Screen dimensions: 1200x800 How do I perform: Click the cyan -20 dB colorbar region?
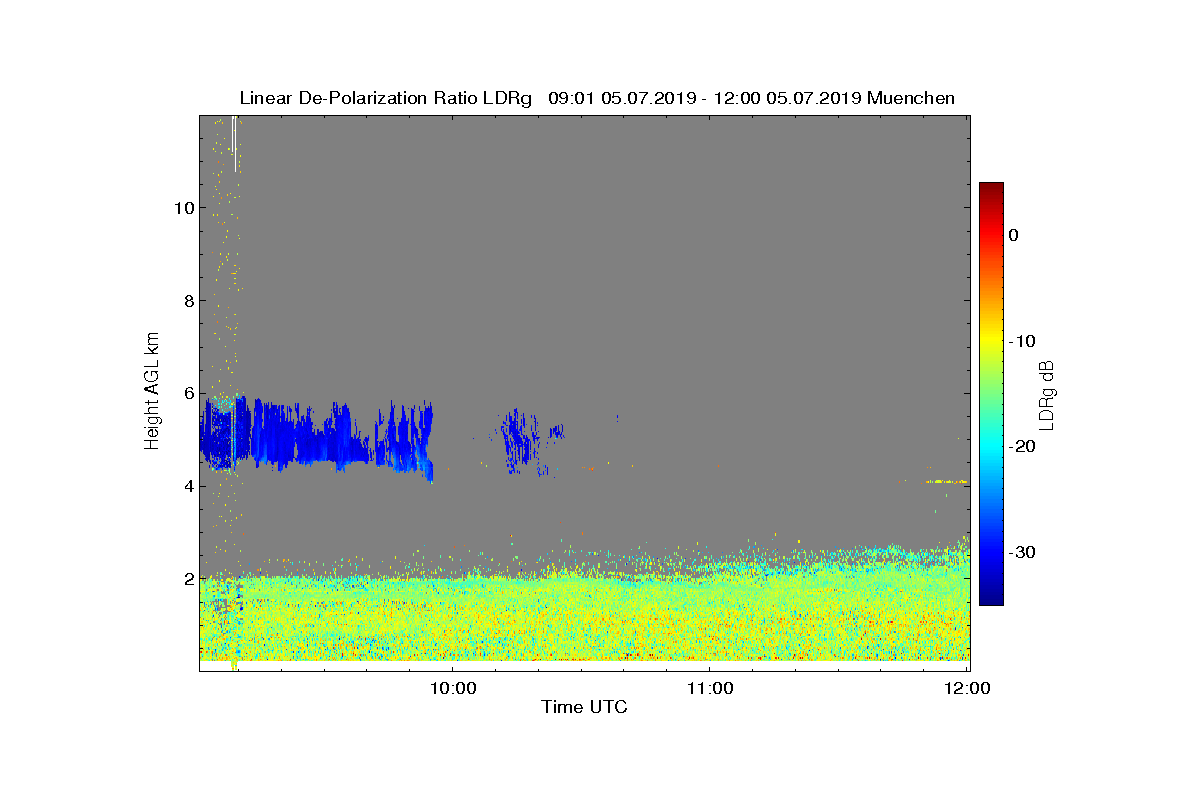tap(991, 446)
